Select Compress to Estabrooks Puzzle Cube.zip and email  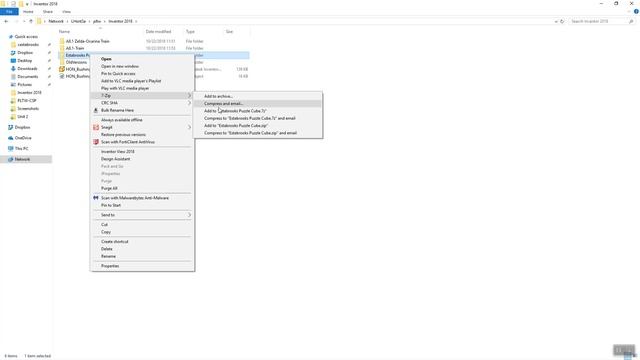coord(250,133)
